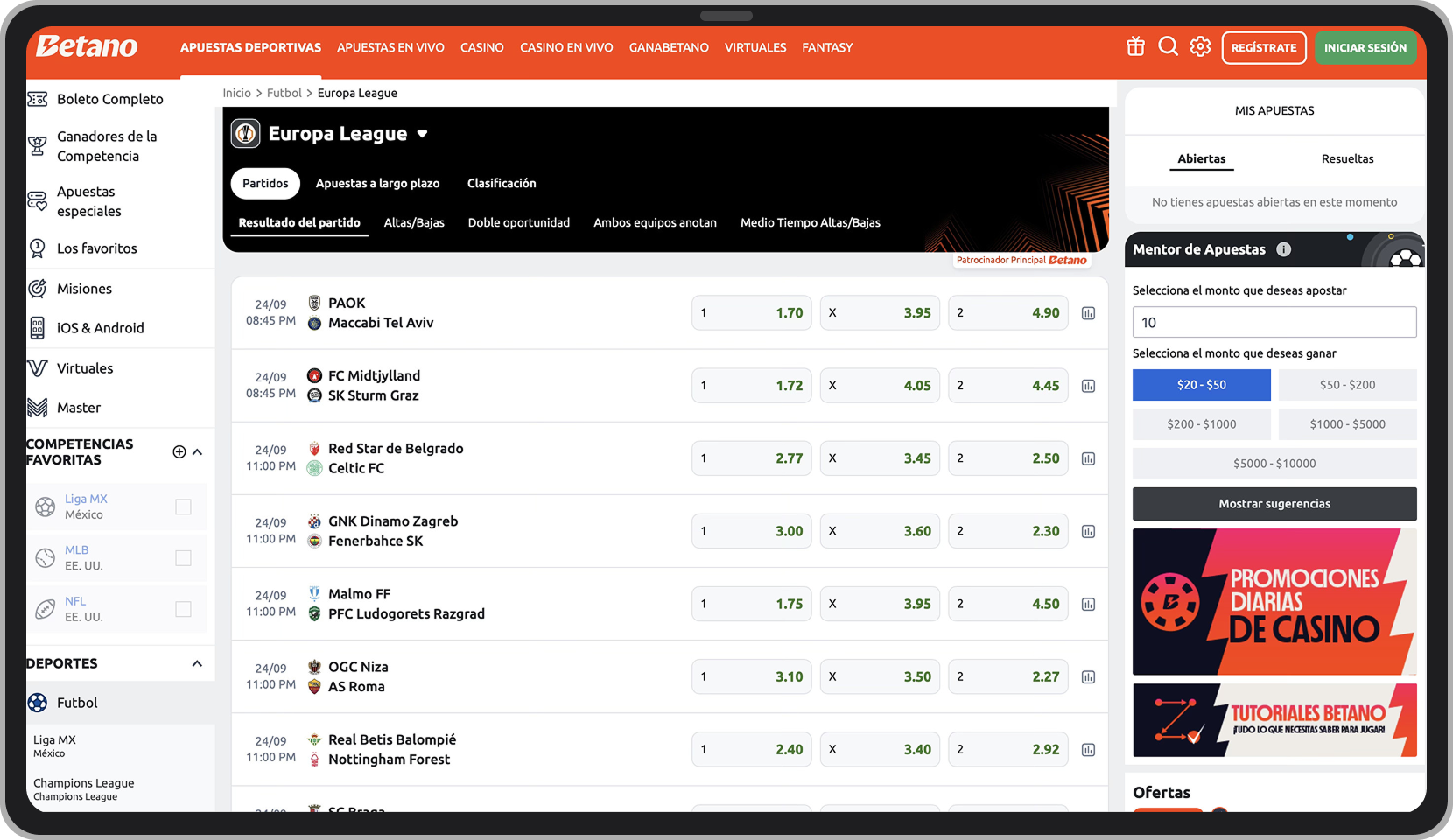
Task: Open settings gear icon in header
Action: (x=1200, y=47)
